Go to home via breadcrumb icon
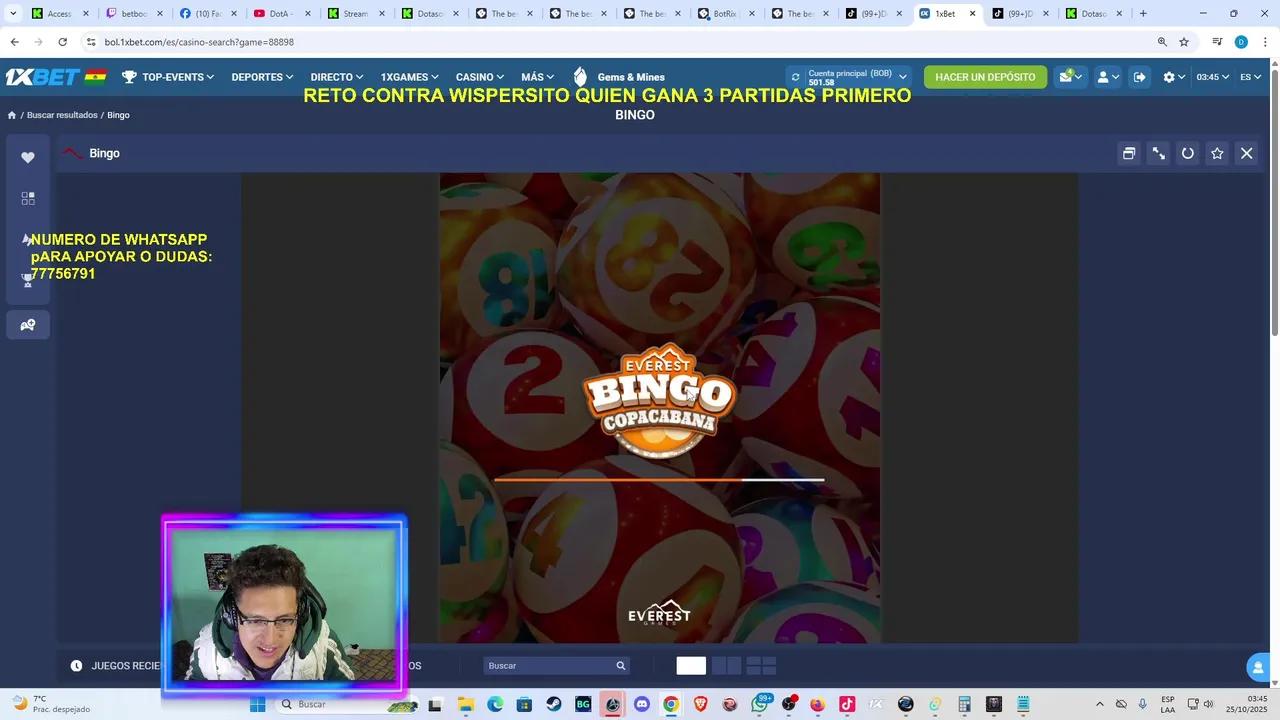 click(12, 115)
